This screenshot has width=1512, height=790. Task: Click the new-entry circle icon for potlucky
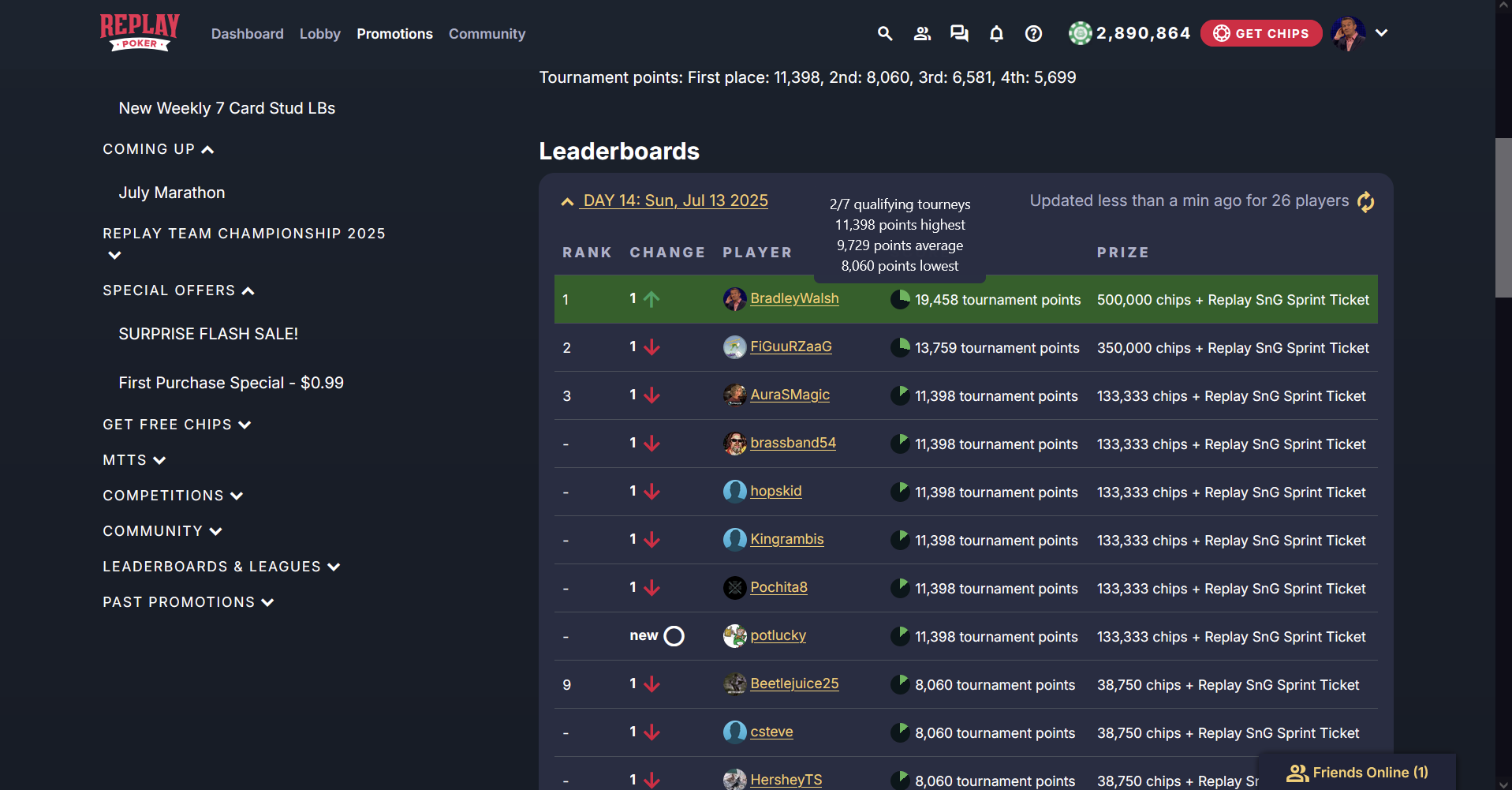[674, 636]
